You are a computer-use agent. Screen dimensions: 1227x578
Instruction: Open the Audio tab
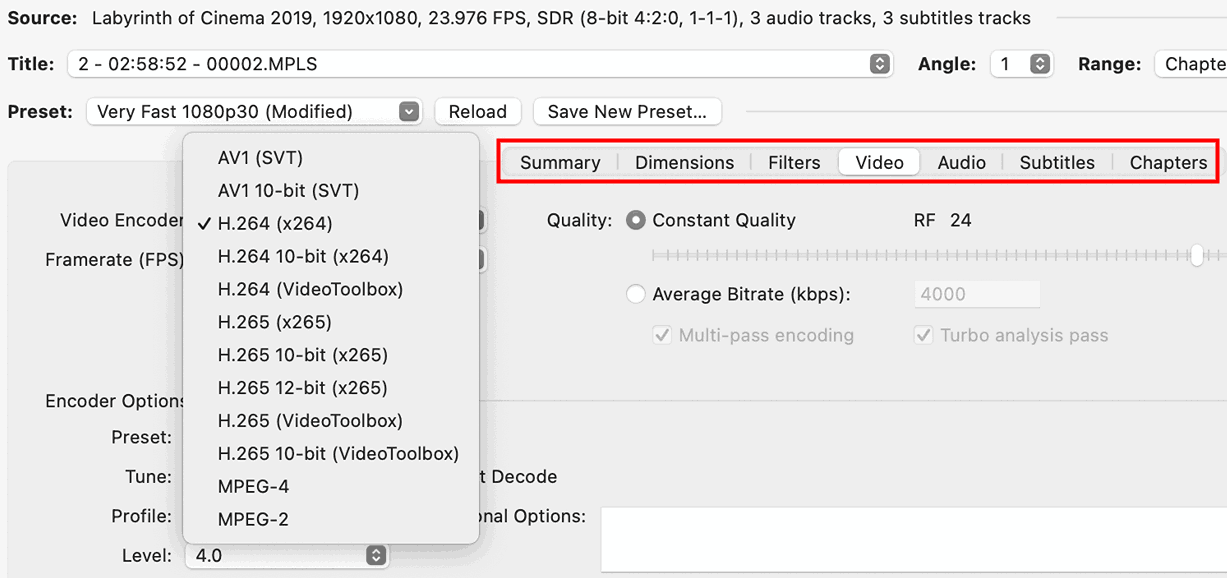point(961,163)
